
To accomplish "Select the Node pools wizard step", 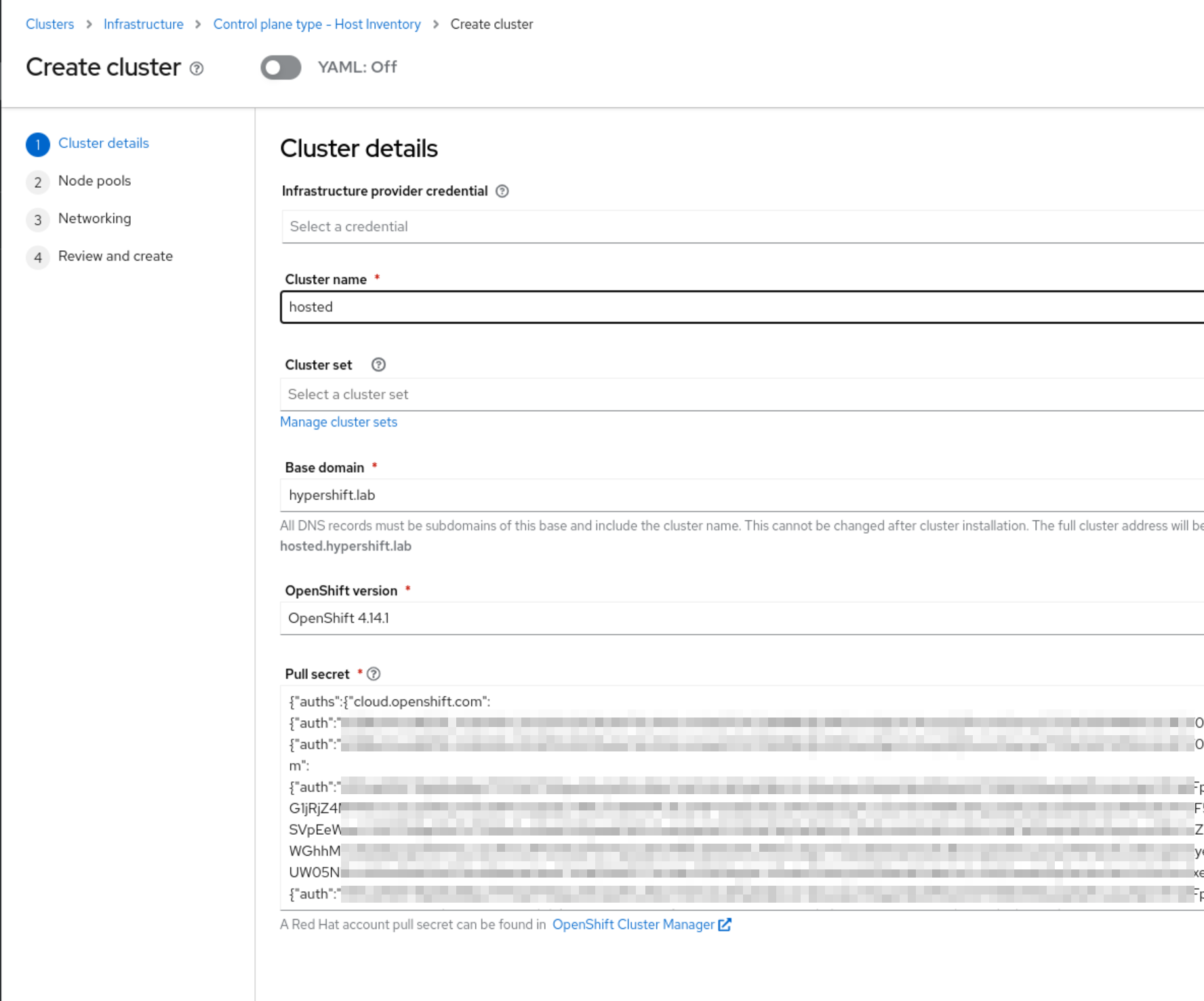I will (x=94, y=181).
